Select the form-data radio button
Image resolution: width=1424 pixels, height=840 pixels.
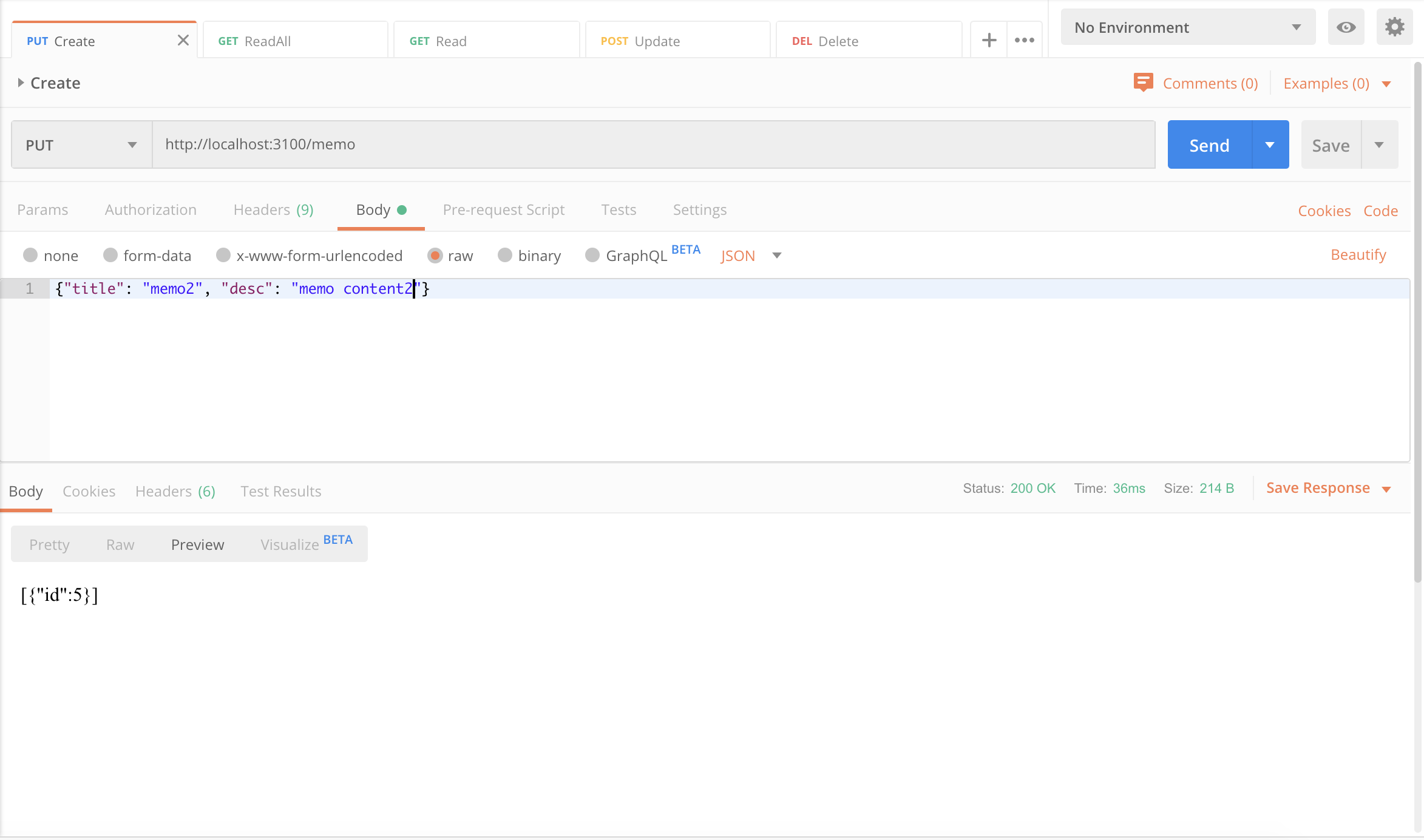110,255
